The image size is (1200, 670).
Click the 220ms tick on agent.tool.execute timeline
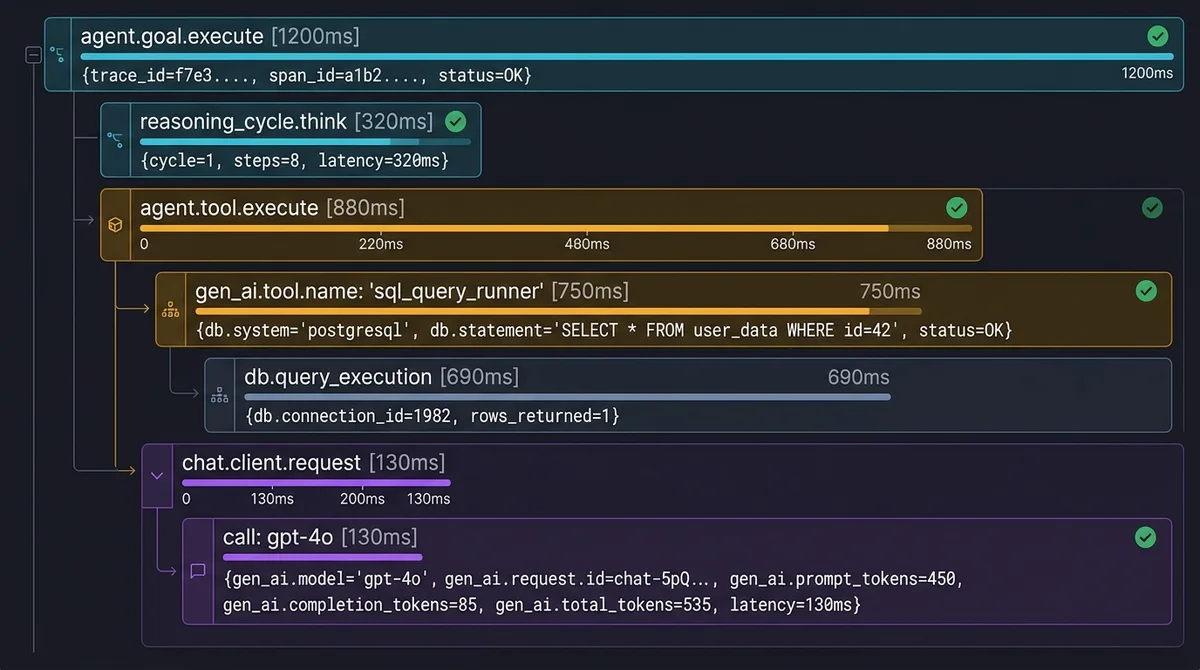381,244
